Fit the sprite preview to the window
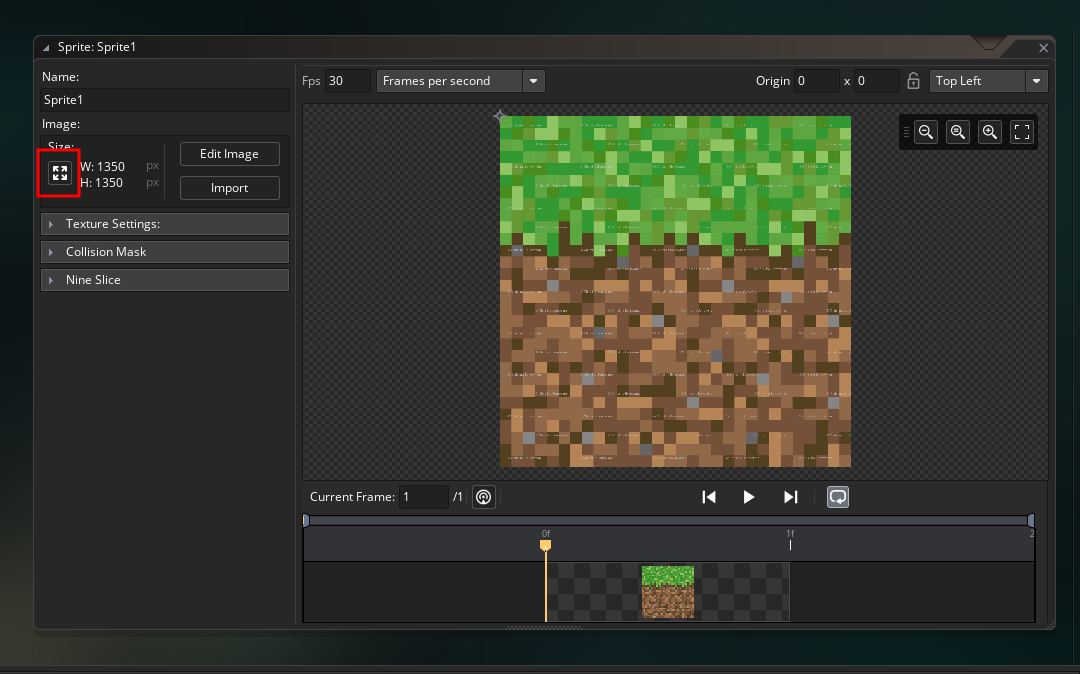This screenshot has width=1080, height=674. [1022, 132]
